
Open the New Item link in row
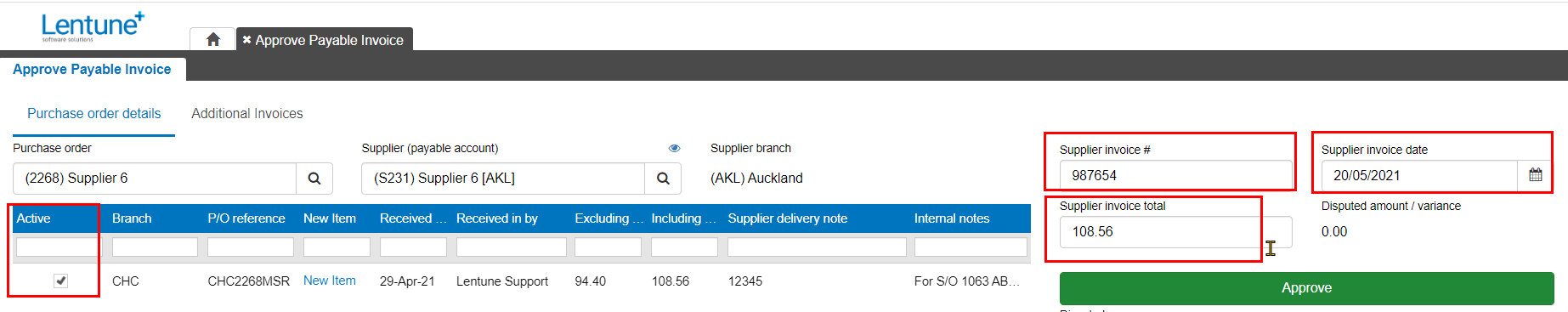pos(330,281)
